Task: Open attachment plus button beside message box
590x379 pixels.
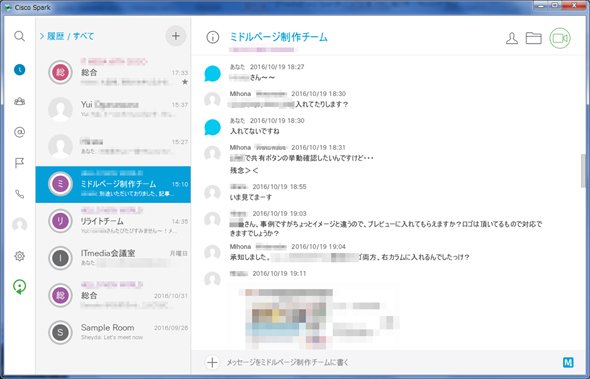Action: click(x=212, y=362)
